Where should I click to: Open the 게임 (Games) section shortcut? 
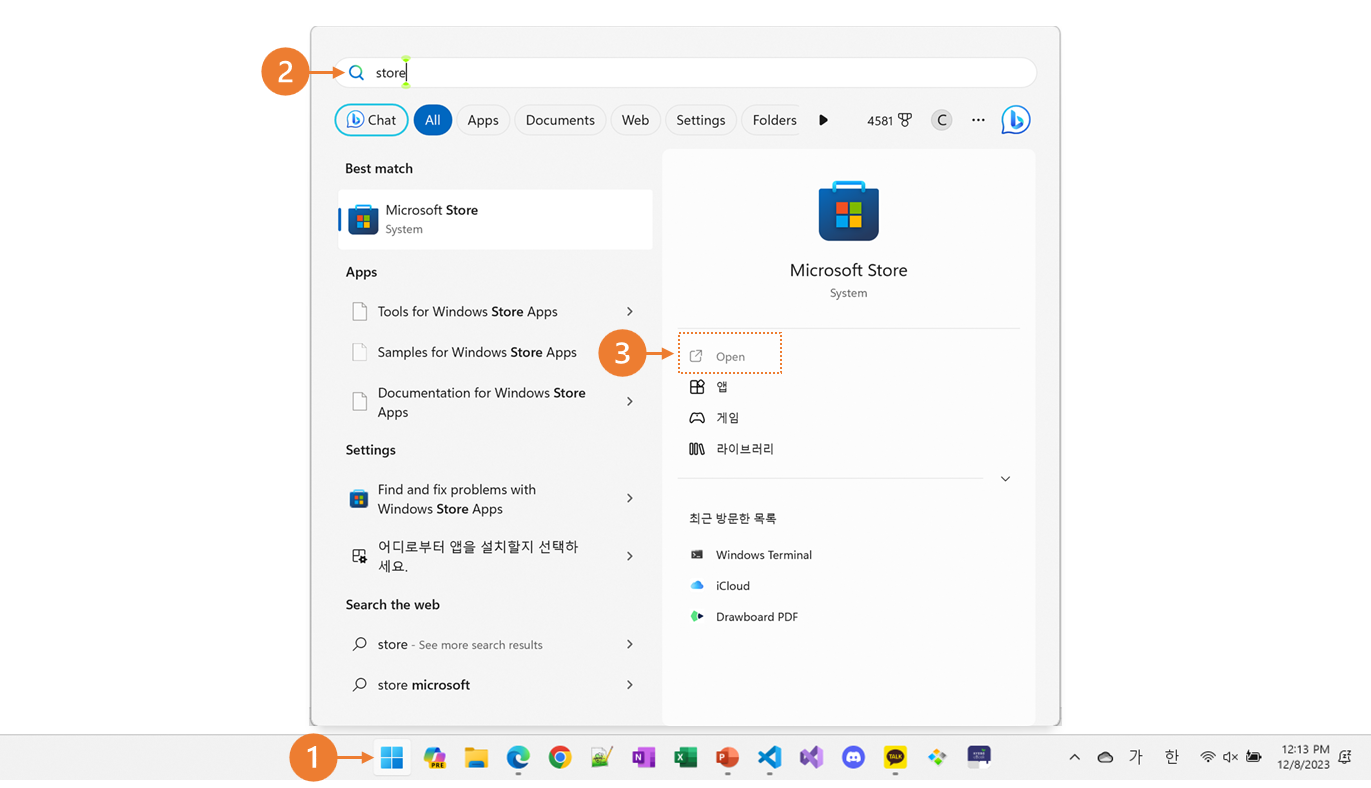pos(714,418)
